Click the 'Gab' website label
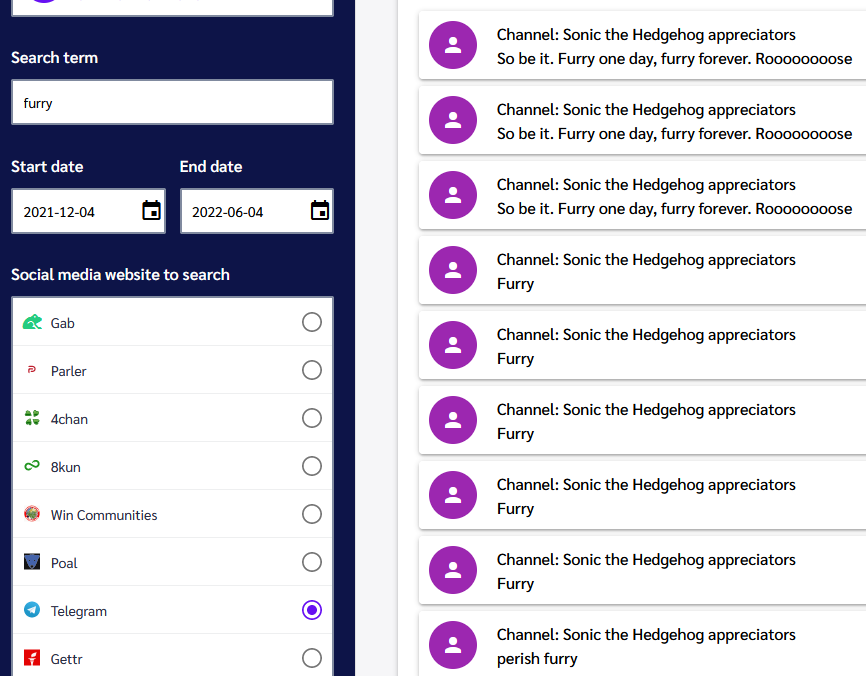This screenshot has width=866, height=676. pyautogui.click(x=62, y=323)
